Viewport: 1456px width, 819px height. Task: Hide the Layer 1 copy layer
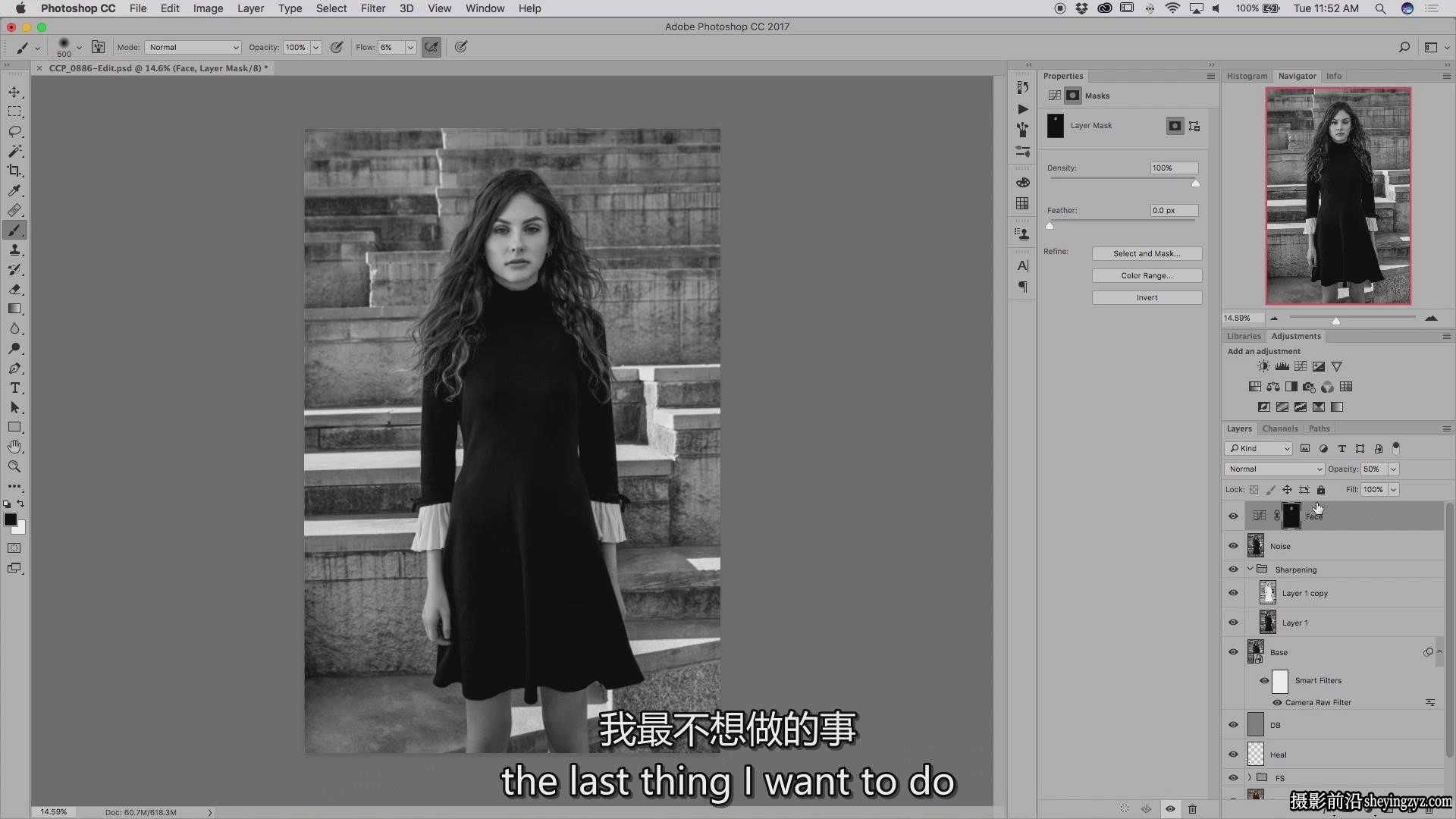pyautogui.click(x=1233, y=593)
